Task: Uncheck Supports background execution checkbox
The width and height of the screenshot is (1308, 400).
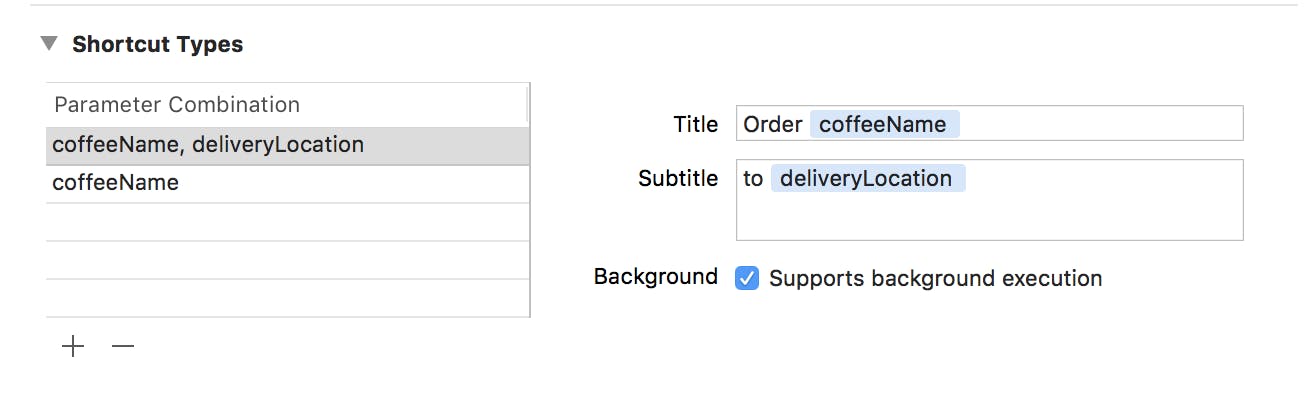Action: (747, 278)
